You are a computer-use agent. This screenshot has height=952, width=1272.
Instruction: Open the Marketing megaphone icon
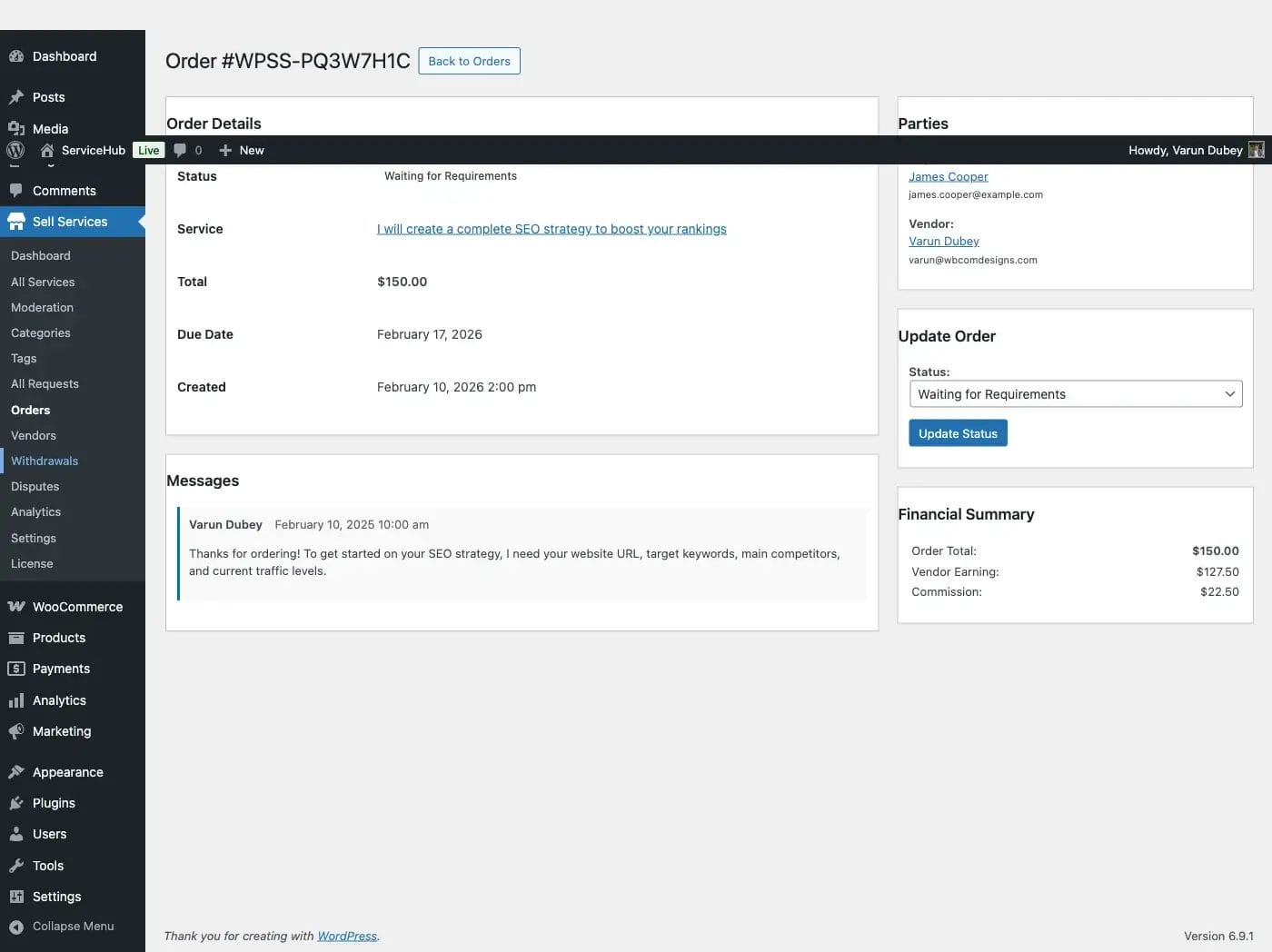click(x=17, y=730)
